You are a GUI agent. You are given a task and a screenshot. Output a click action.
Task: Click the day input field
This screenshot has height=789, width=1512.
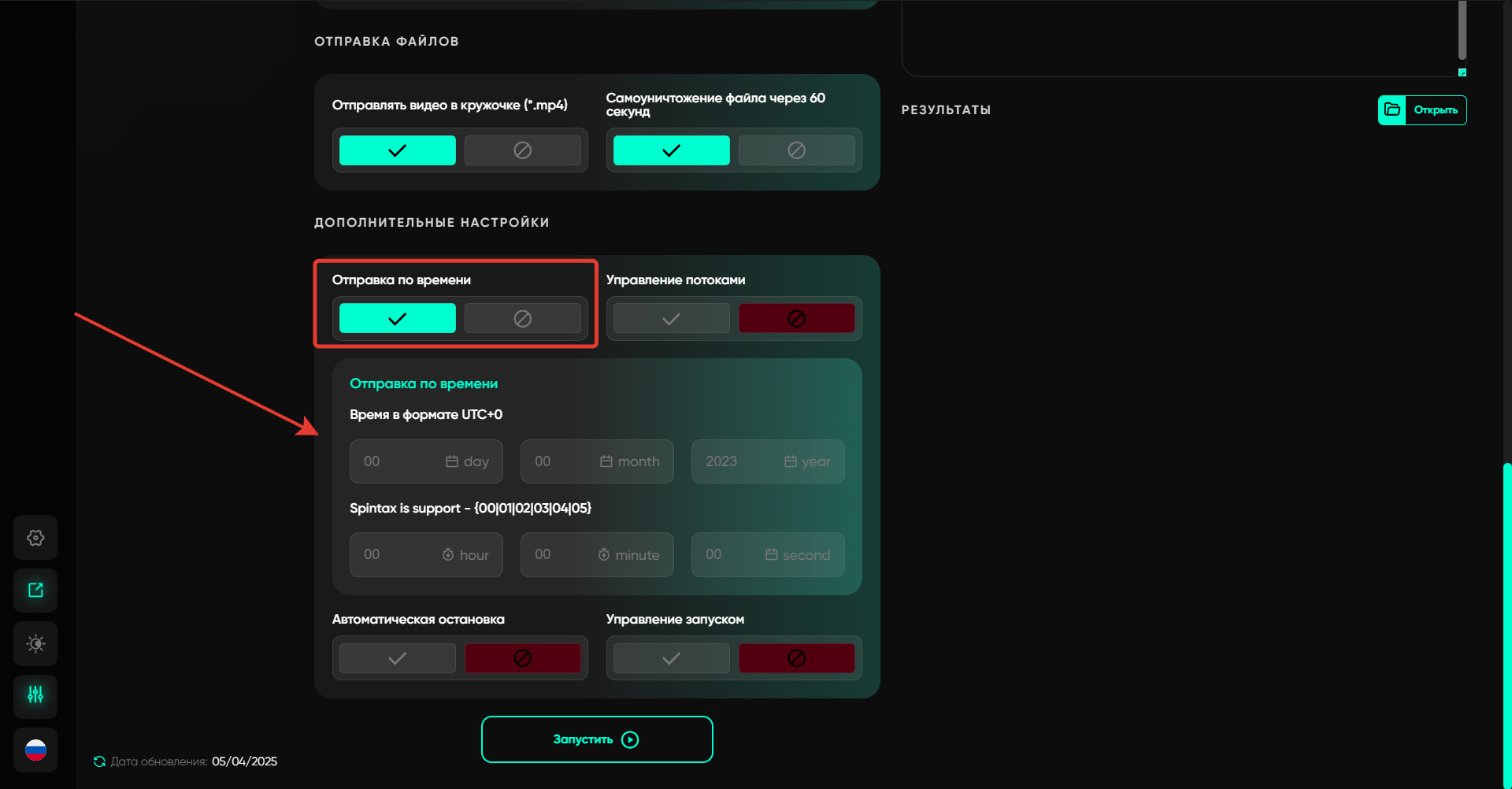coord(426,461)
